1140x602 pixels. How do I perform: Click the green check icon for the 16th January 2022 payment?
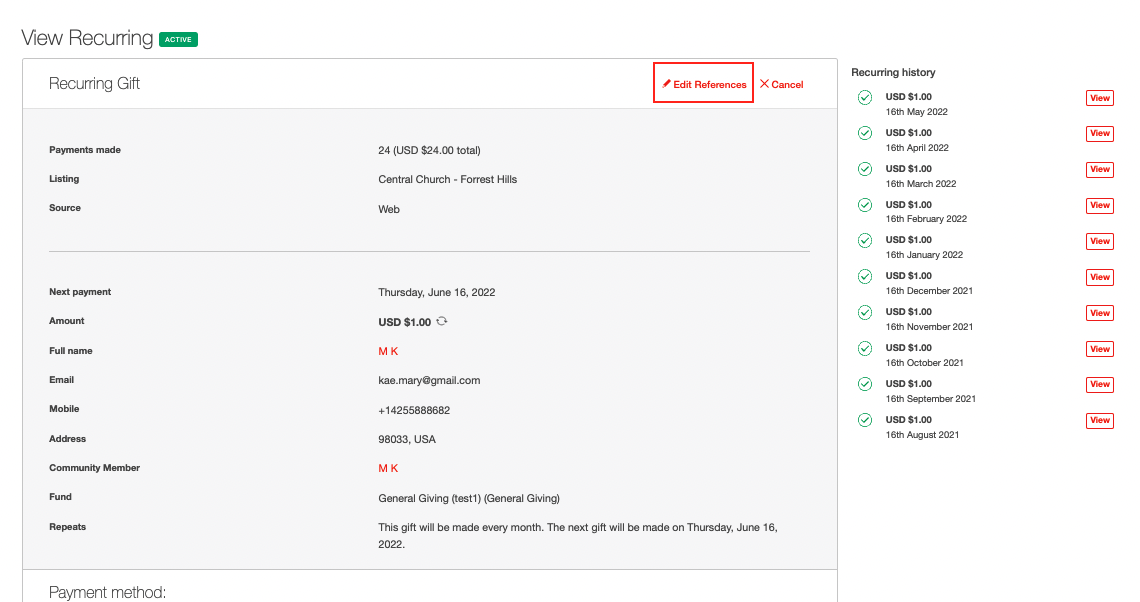click(864, 240)
